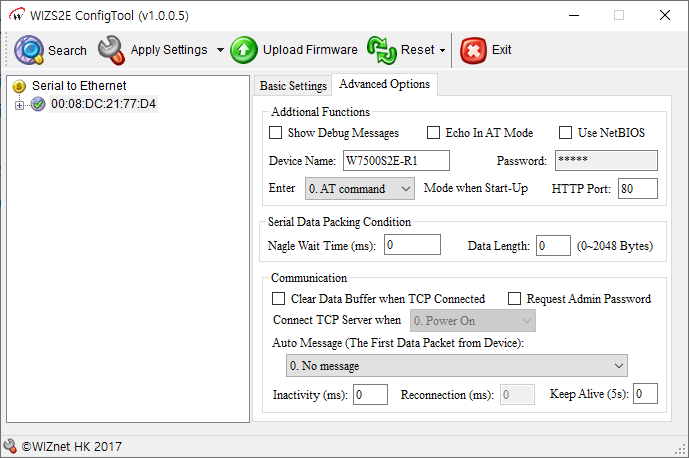
Task: Click the green Upload Firmware arrow icon
Action: (244, 50)
